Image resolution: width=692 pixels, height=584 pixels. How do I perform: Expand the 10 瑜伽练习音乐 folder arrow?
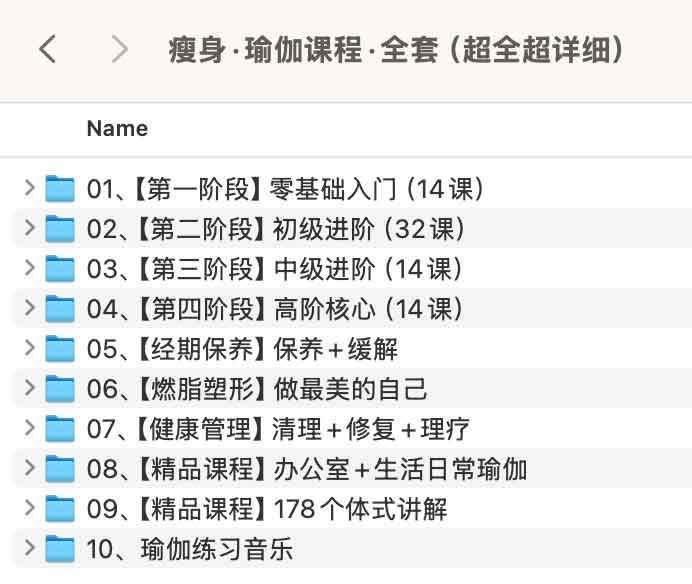[29, 549]
